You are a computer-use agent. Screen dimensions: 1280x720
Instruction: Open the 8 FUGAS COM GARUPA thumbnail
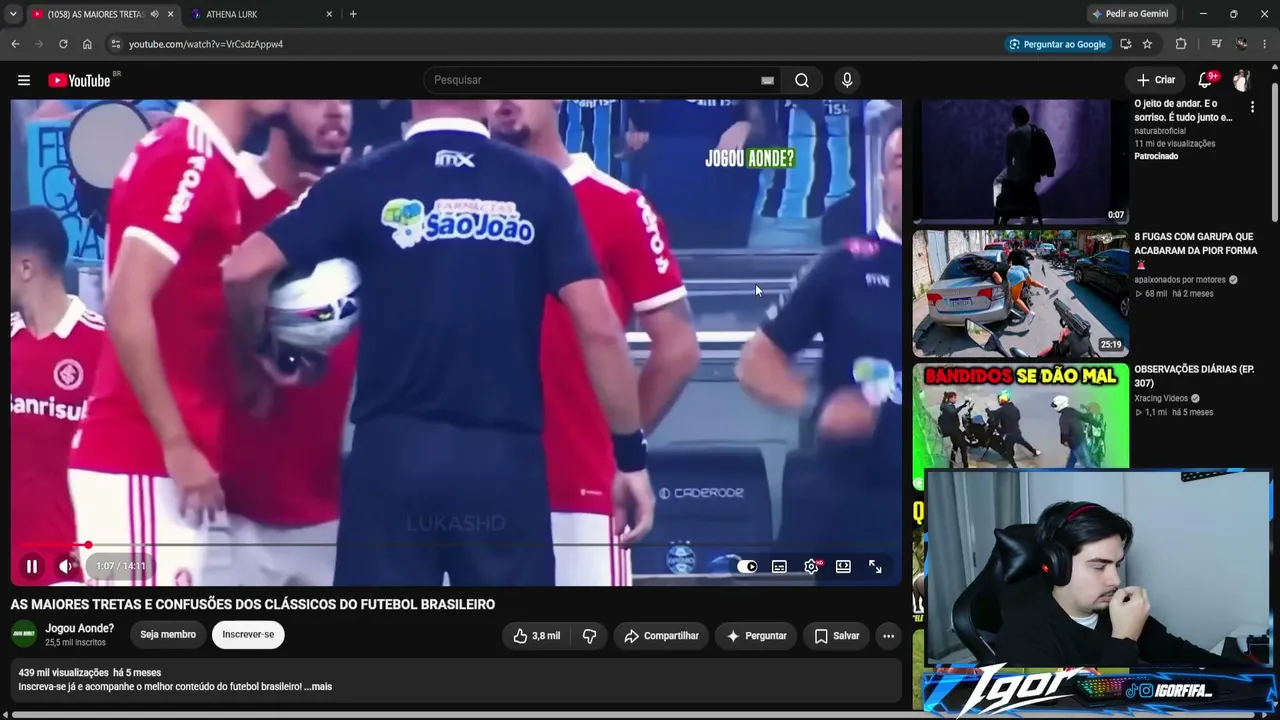coord(1021,294)
